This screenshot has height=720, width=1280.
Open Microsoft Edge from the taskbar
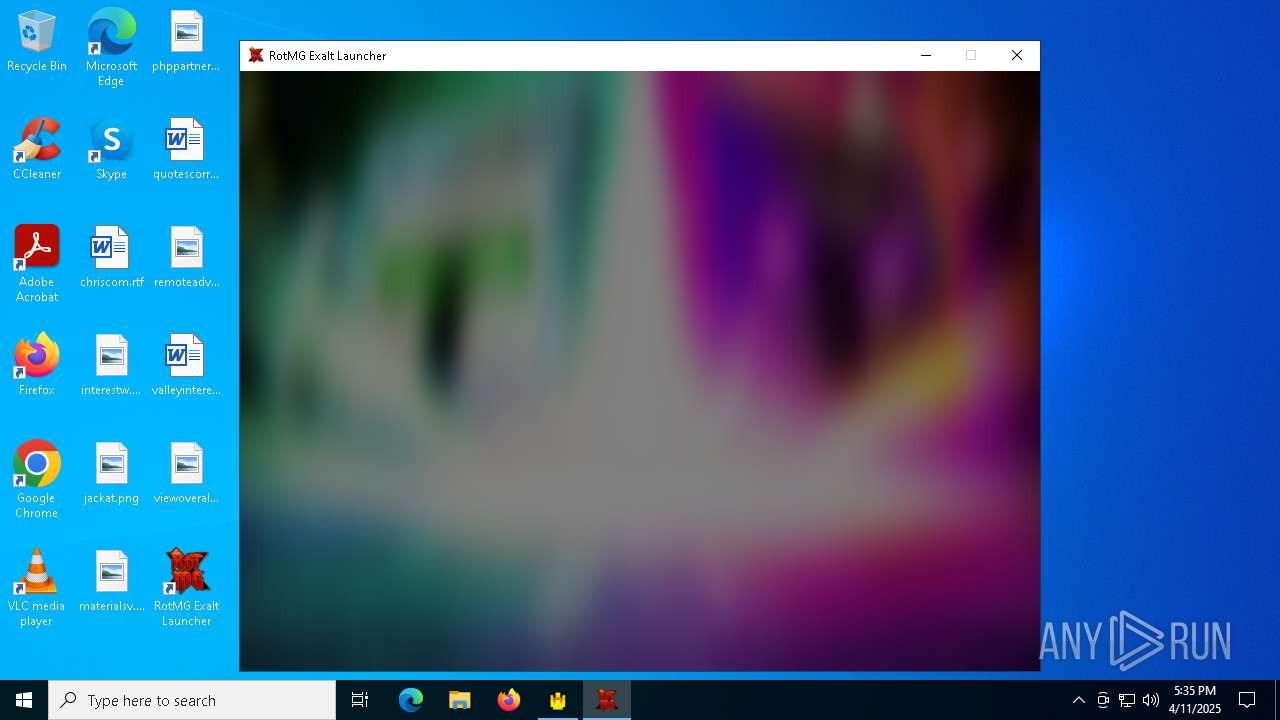point(411,700)
